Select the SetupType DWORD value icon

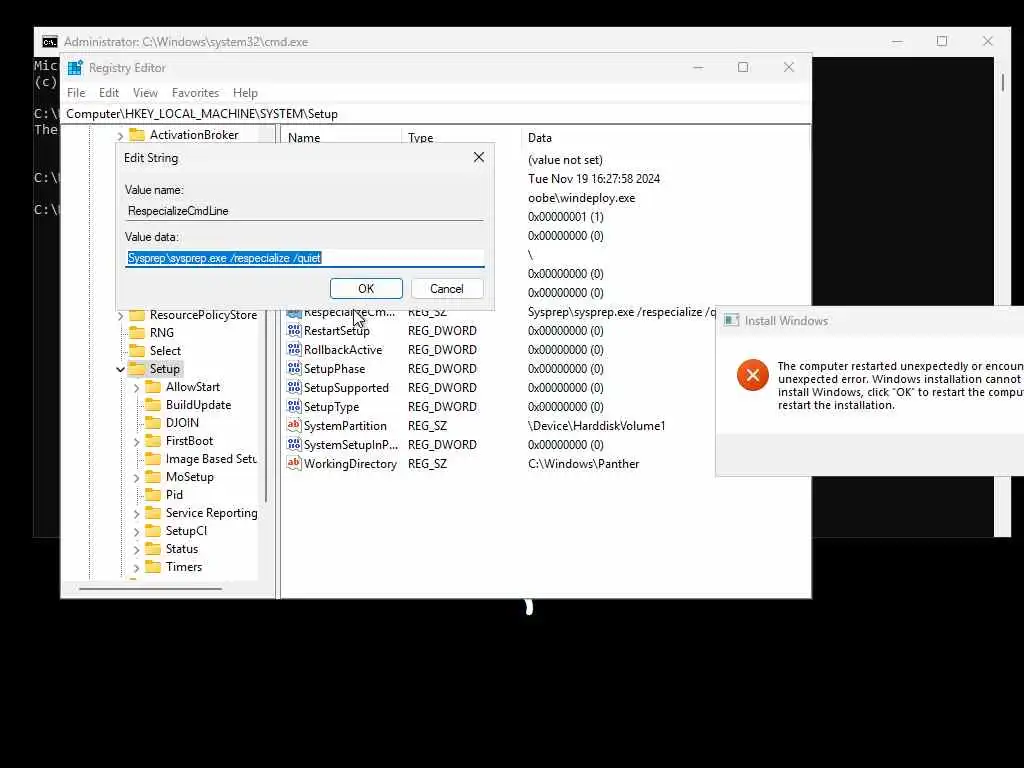coord(294,406)
